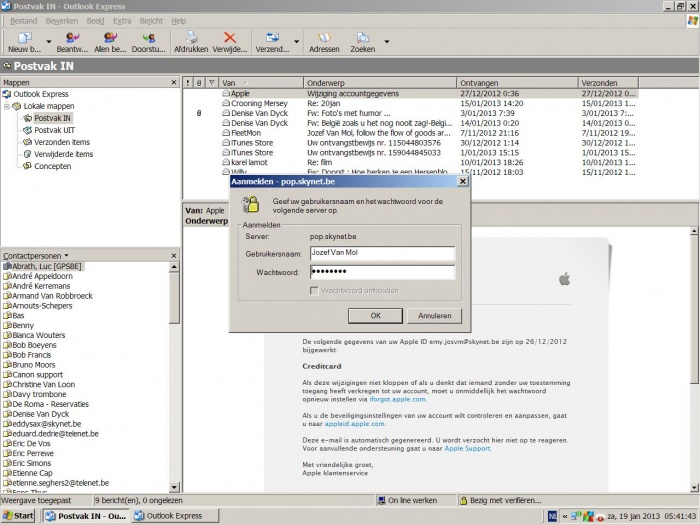Click the Afdrukken printer icon
Image resolution: width=700 pixels, height=525 pixels.
pyautogui.click(x=190, y=38)
